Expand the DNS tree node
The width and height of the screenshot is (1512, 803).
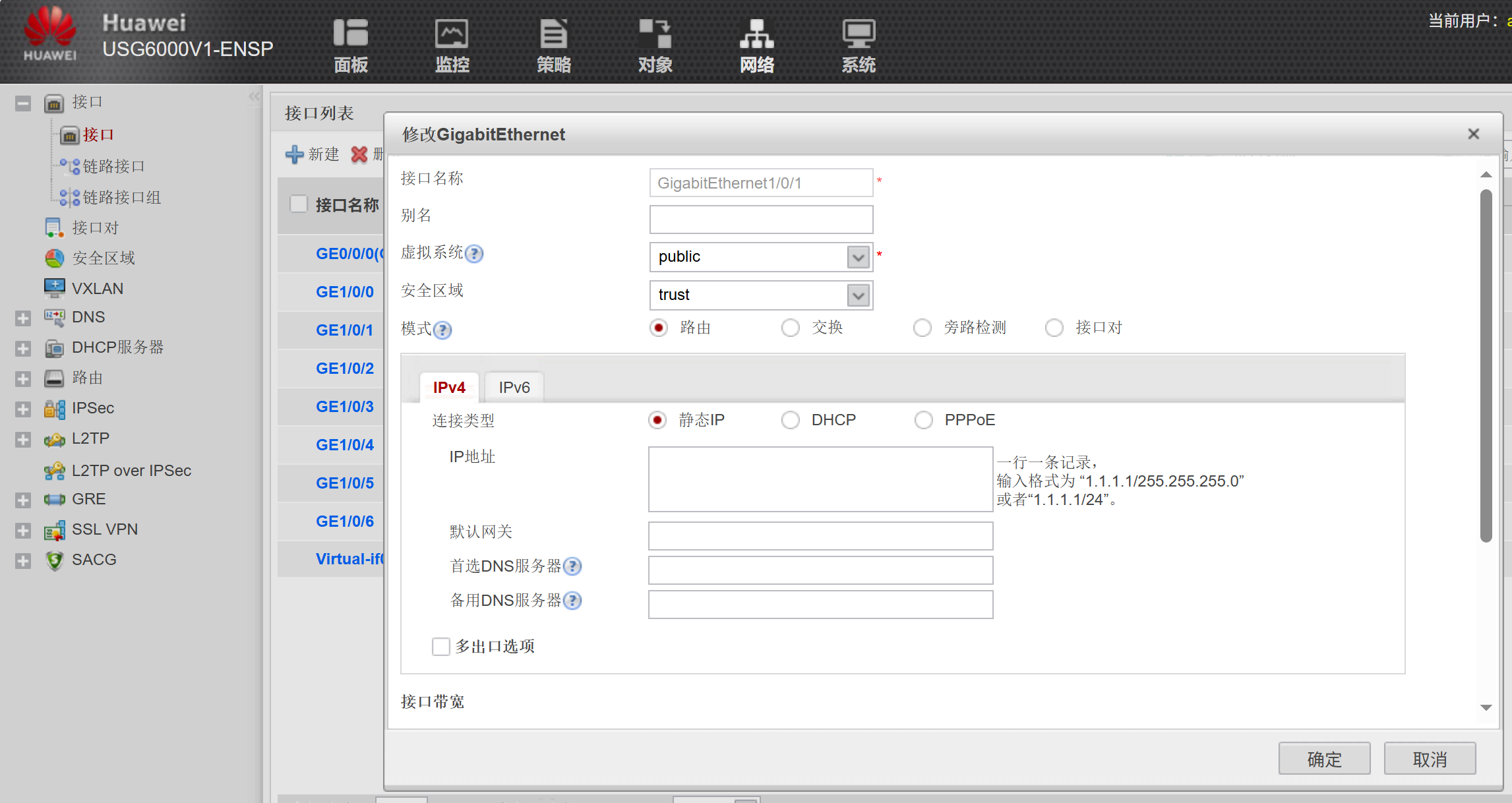[x=23, y=318]
